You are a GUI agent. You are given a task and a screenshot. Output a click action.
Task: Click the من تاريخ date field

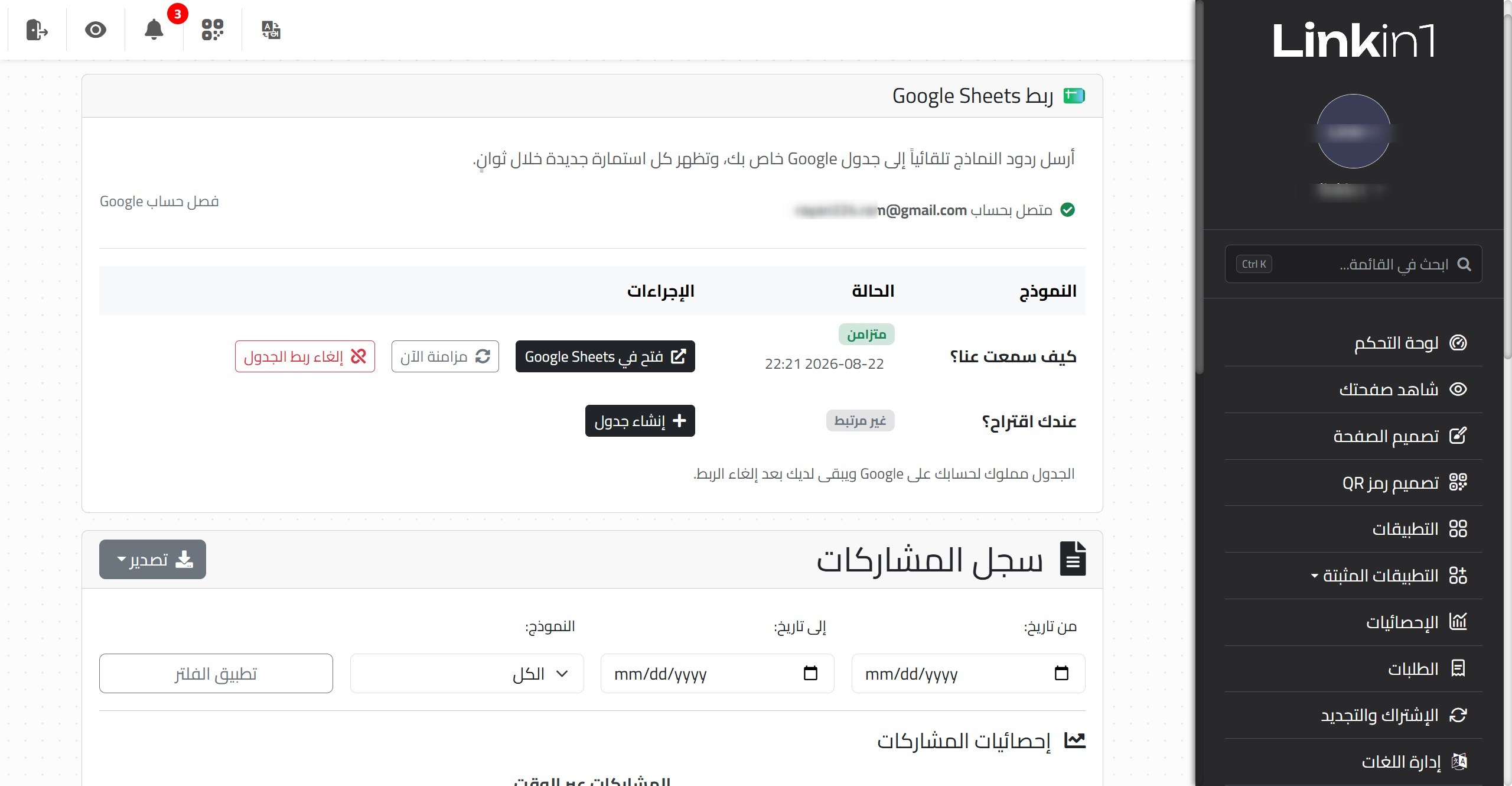coord(969,673)
